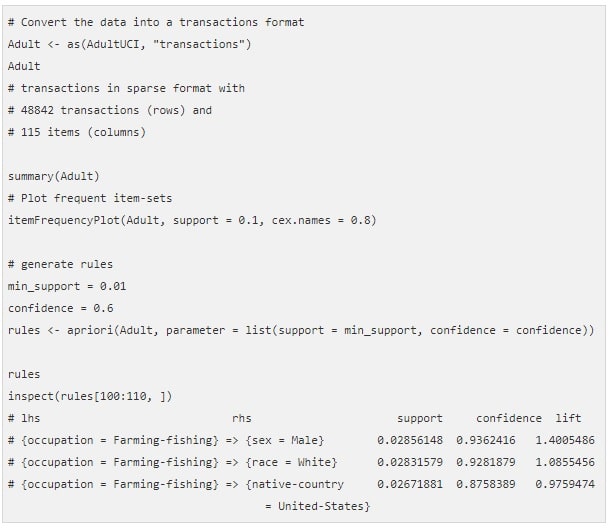Image resolution: width=609 pixels, height=528 pixels.
Task: Click the standalone Adult line
Action: pyautogui.click(x=24, y=66)
